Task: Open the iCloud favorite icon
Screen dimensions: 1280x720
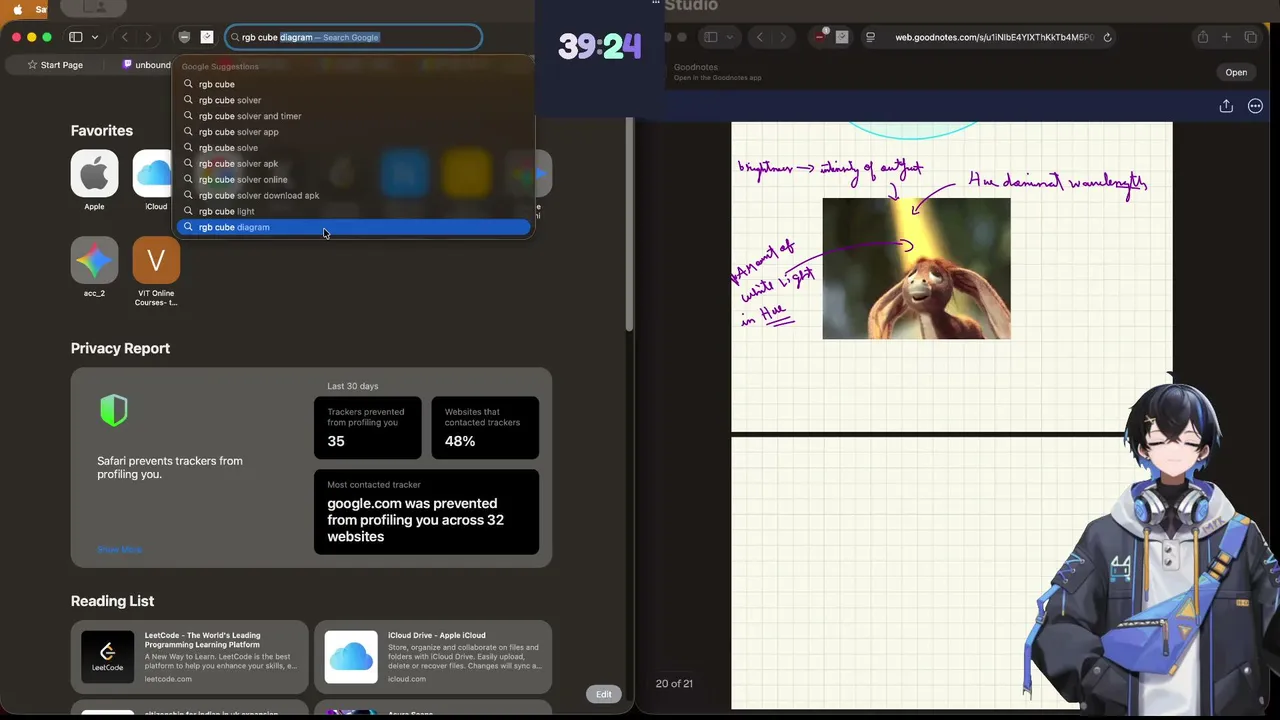Action: (x=155, y=174)
